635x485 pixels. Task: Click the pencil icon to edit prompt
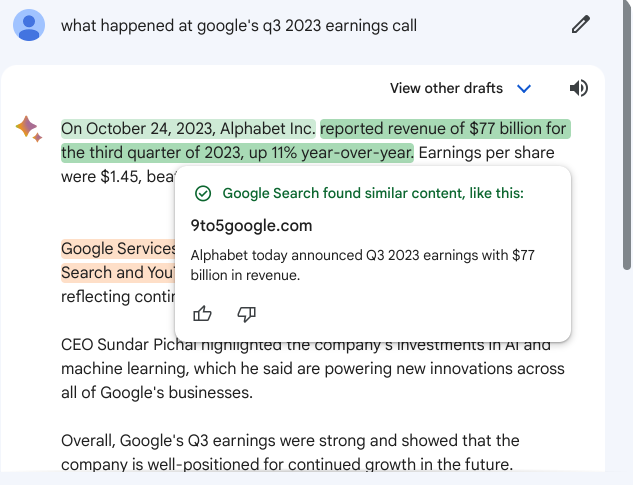point(581,25)
